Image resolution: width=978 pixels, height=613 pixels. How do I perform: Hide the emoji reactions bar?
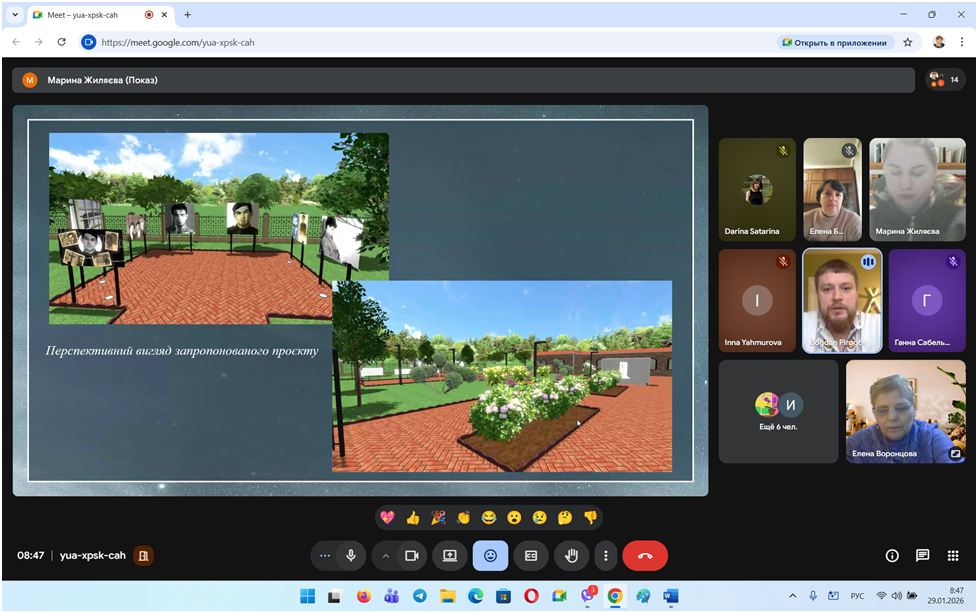(x=490, y=555)
